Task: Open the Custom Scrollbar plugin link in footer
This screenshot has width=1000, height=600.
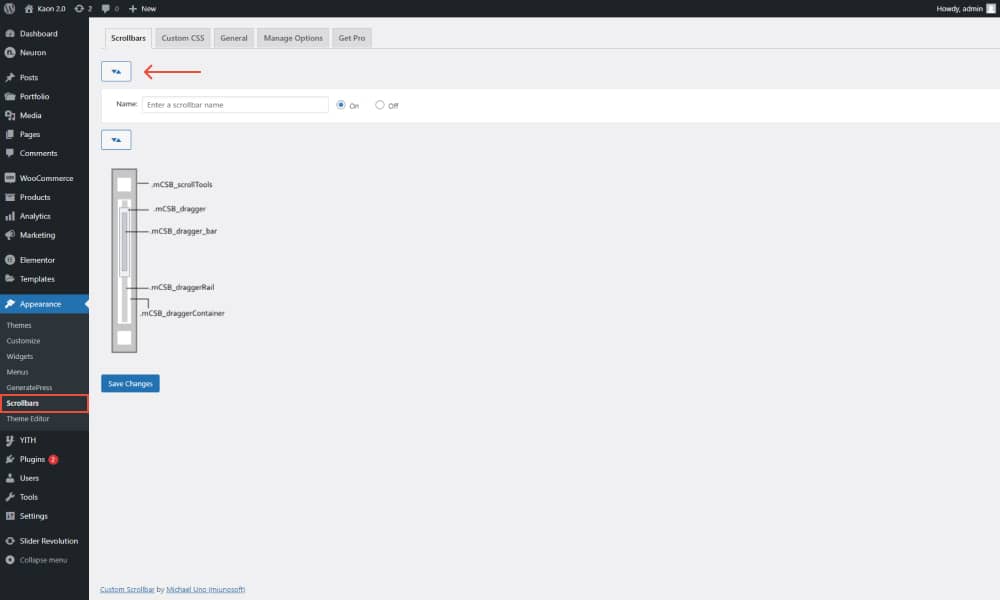Action: click(x=126, y=589)
